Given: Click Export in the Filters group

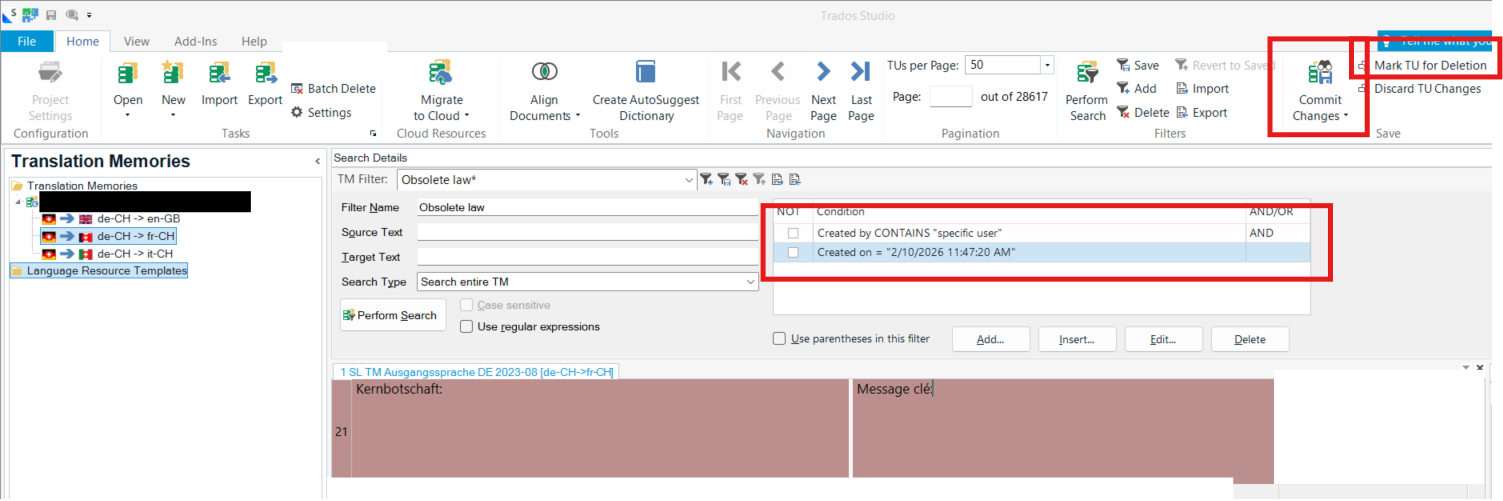Looking at the screenshot, I should [1201, 113].
